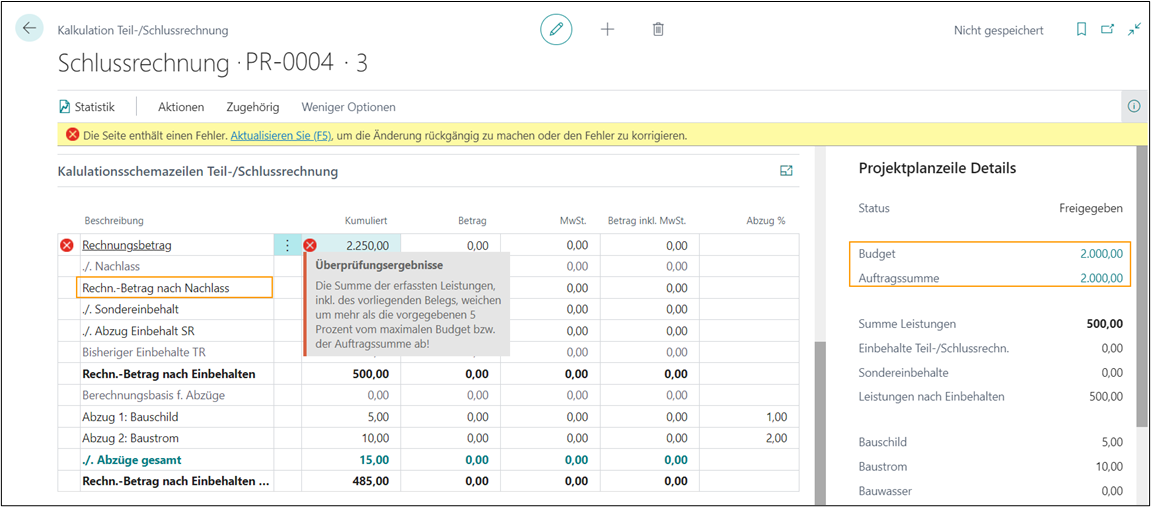Image resolution: width=1151 pixels, height=507 pixels.
Task: Click the back arrow button
Action: tap(29, 29)
